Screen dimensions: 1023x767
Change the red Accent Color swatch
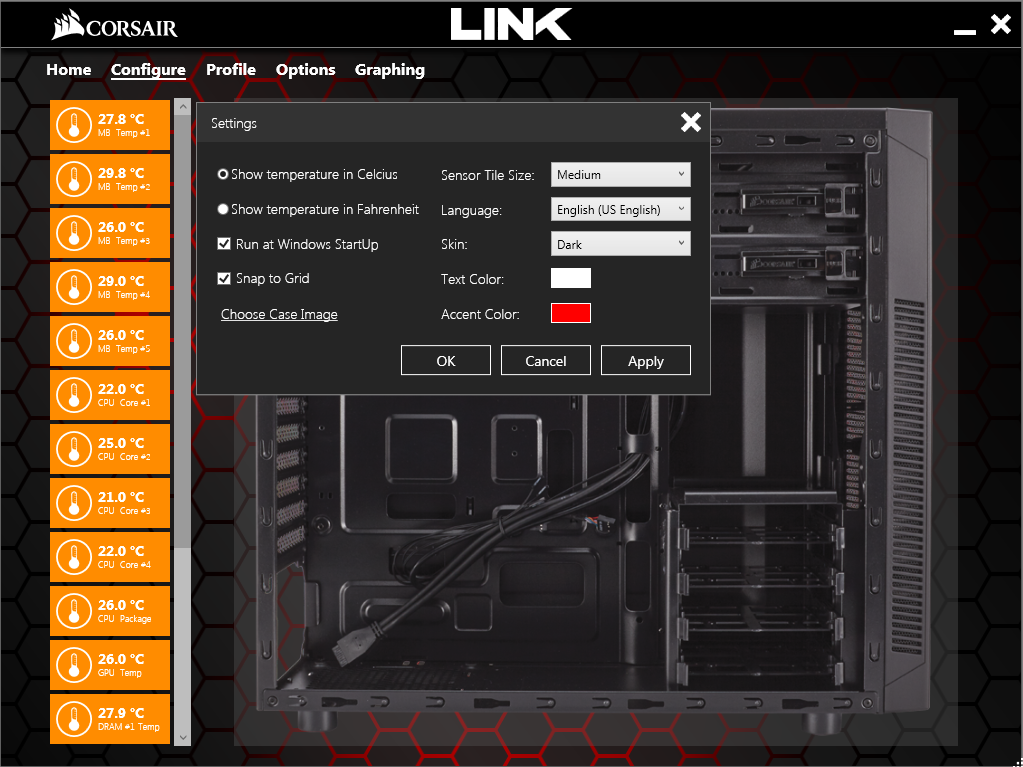pos(571,313)
